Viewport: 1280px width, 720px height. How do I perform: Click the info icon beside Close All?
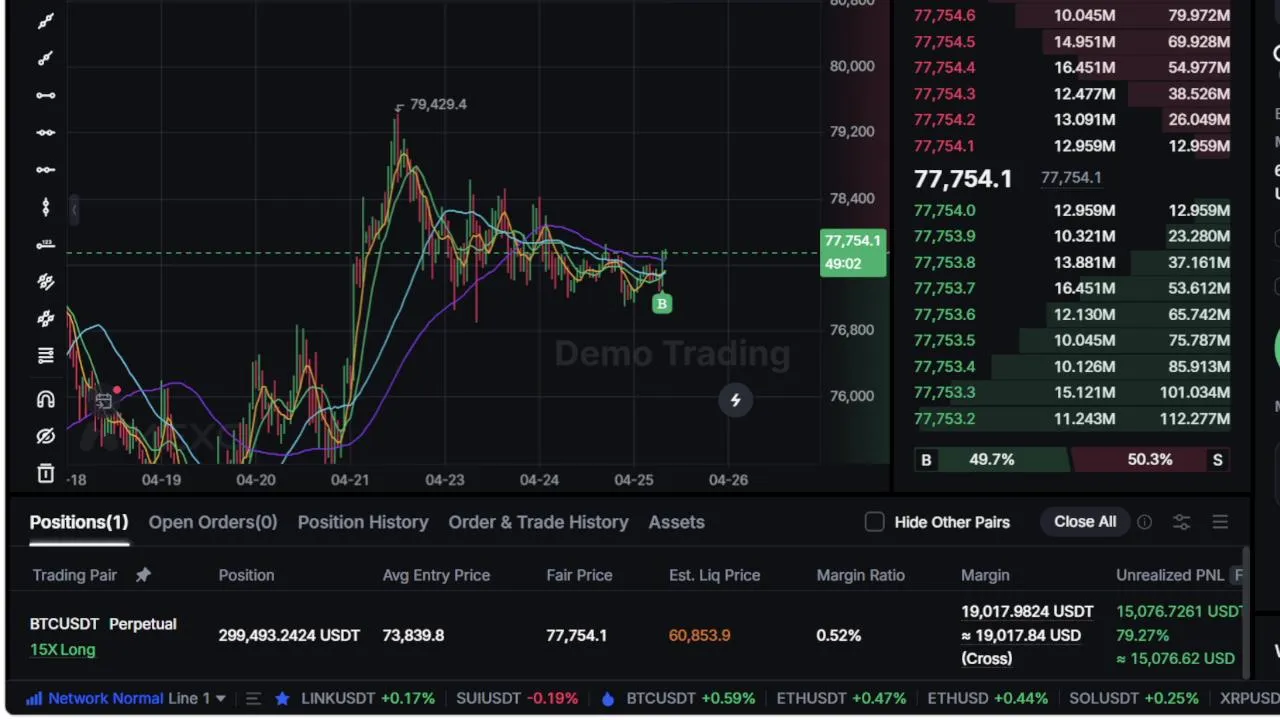tap(1144, 522)
